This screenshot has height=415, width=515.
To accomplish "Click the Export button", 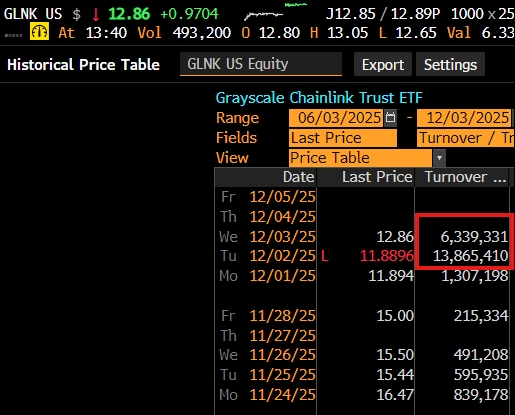I will [383, 64].
